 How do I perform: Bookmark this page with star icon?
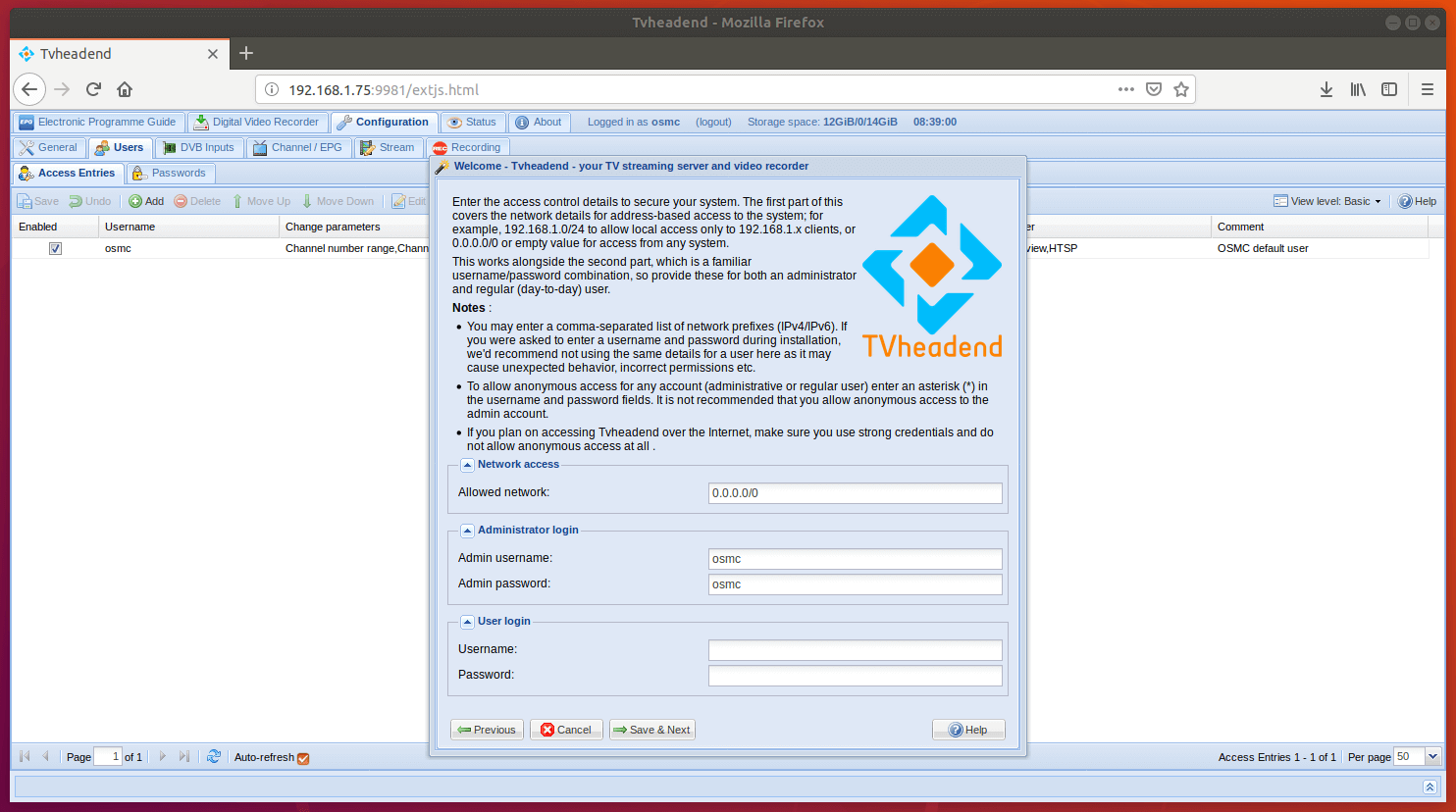(1181, 89)
